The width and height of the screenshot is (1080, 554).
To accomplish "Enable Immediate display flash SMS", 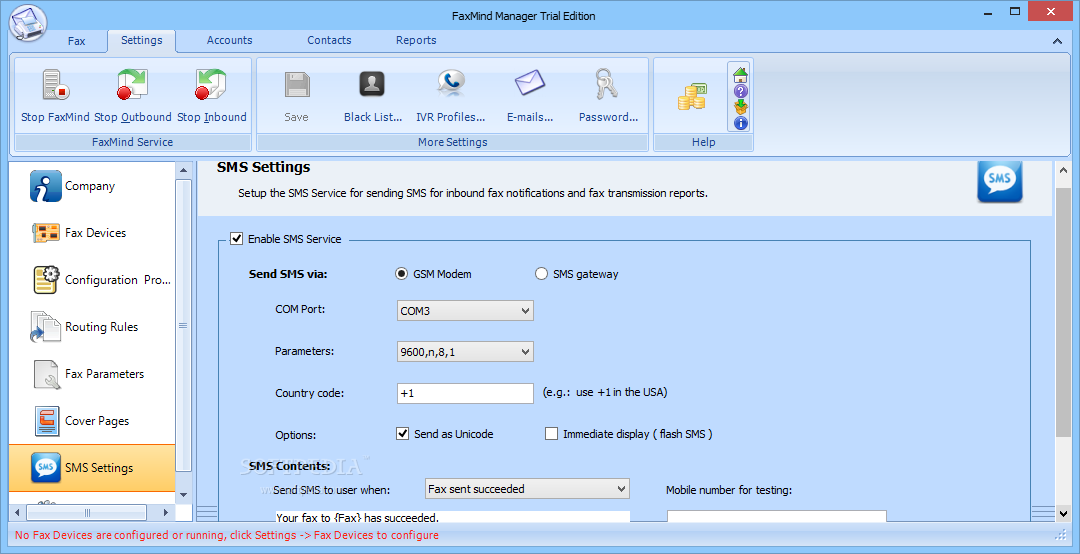I will [551, 433].
